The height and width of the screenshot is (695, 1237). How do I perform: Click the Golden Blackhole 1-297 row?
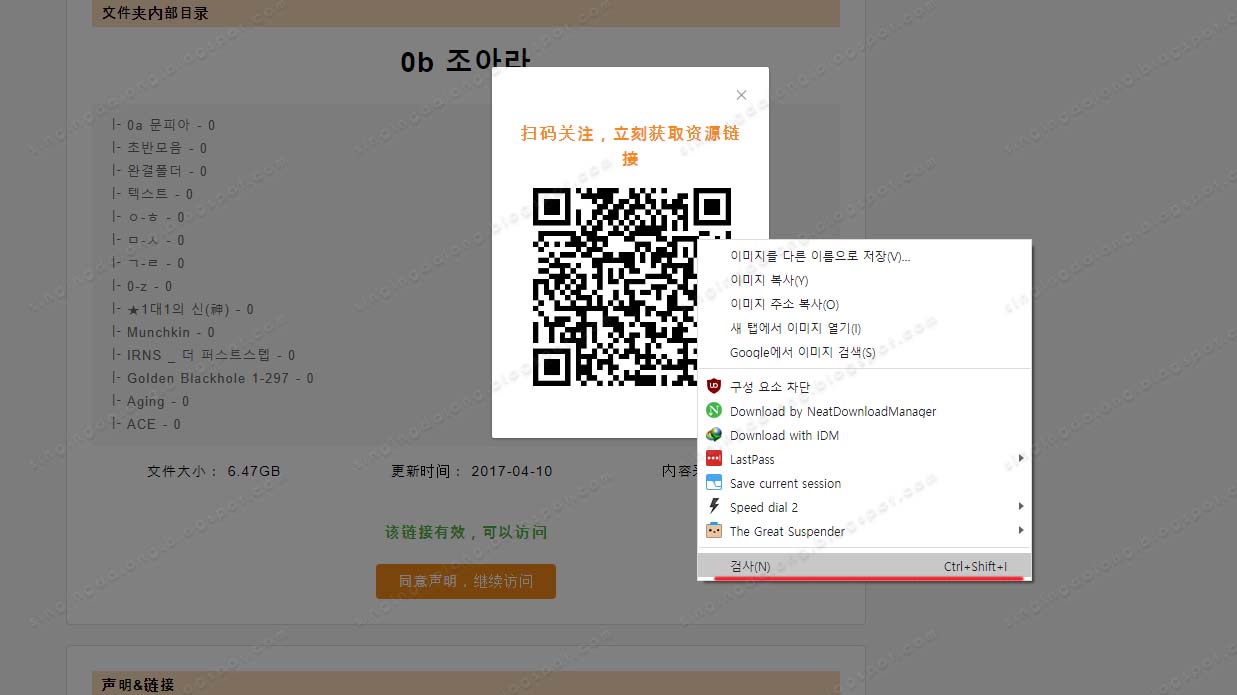coord(213,378)
